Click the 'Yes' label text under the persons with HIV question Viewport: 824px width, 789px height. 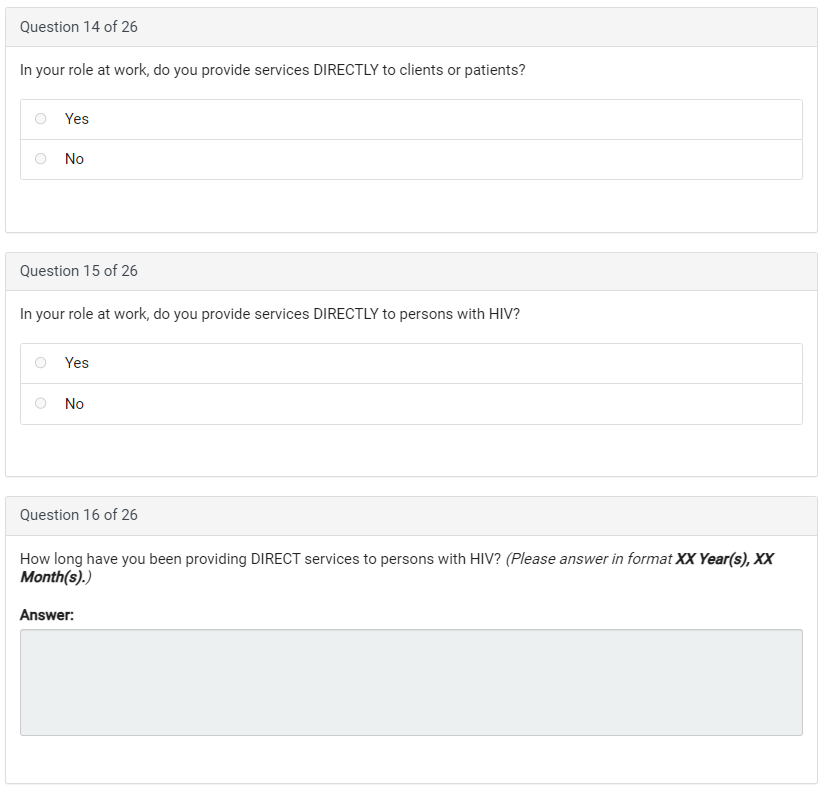(x=77, y=363)
